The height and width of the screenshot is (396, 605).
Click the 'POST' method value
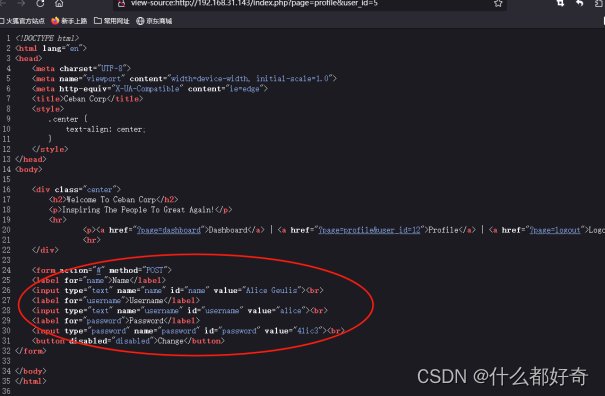pos(155,270)
